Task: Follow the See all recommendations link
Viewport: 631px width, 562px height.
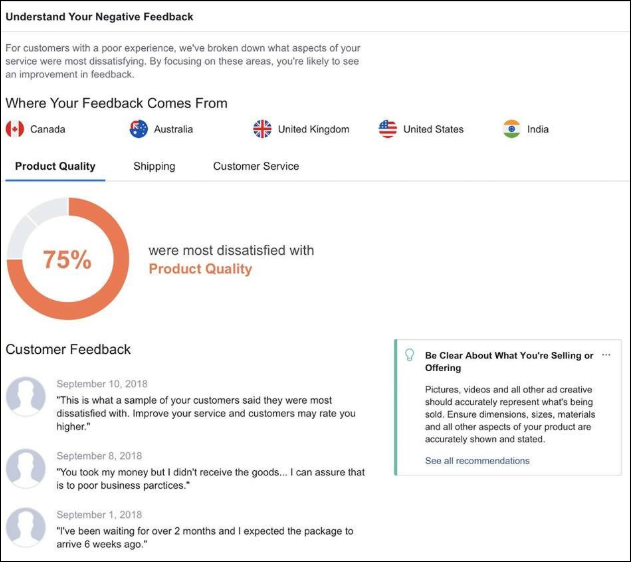Action: 477,461
